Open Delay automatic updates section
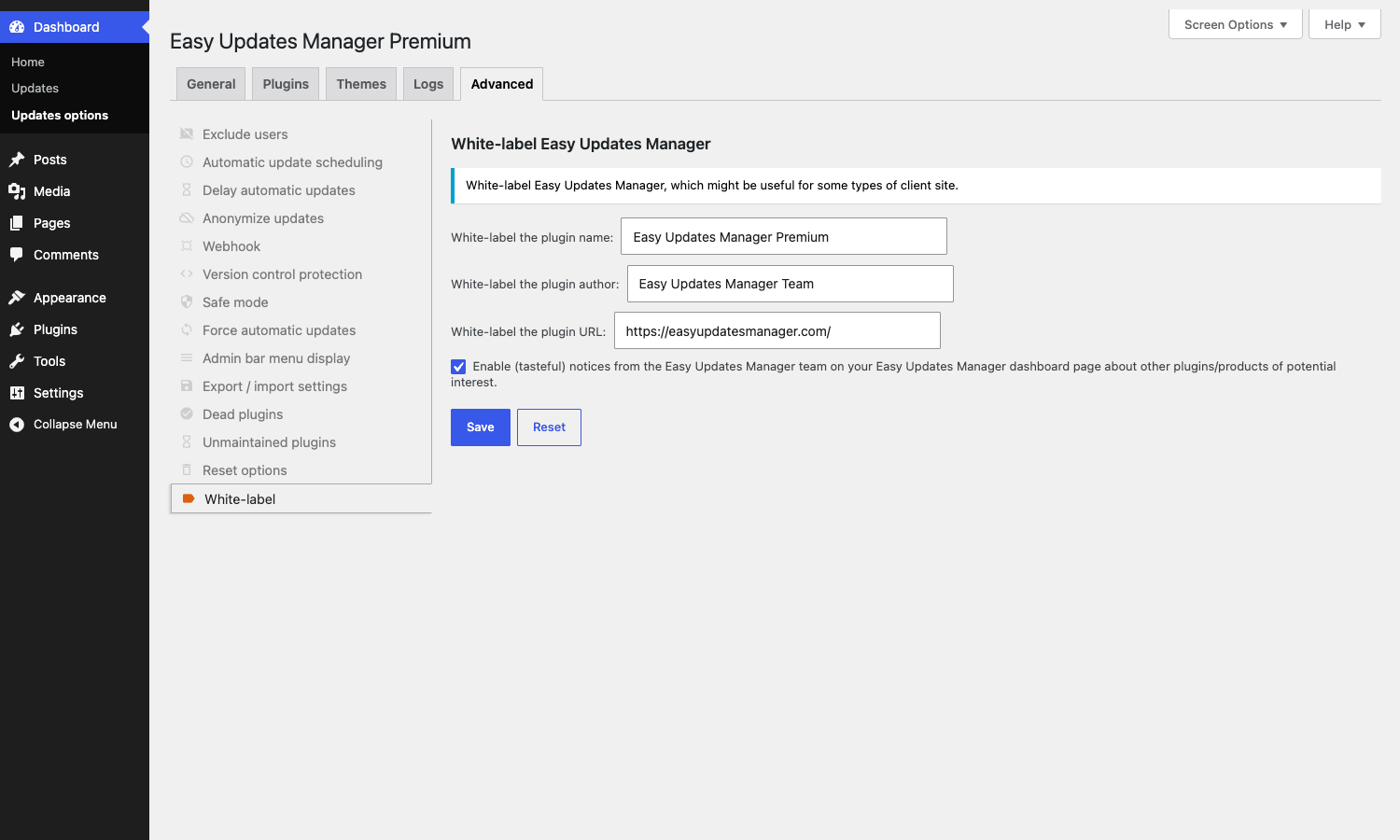 (x=279, y=190)
